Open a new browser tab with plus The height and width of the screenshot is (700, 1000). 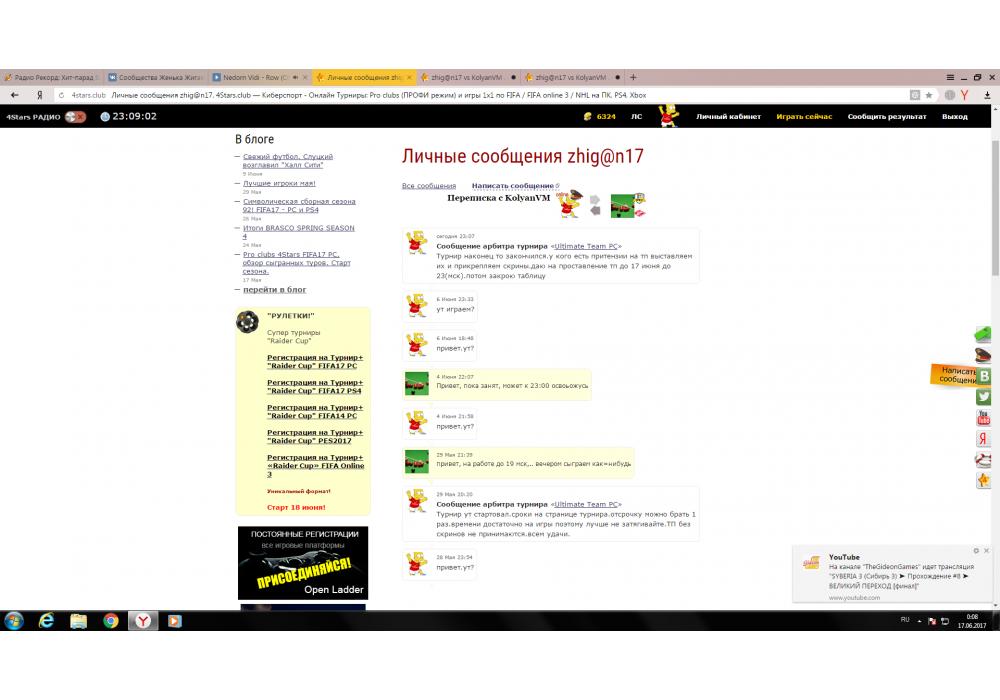(633, 77)
